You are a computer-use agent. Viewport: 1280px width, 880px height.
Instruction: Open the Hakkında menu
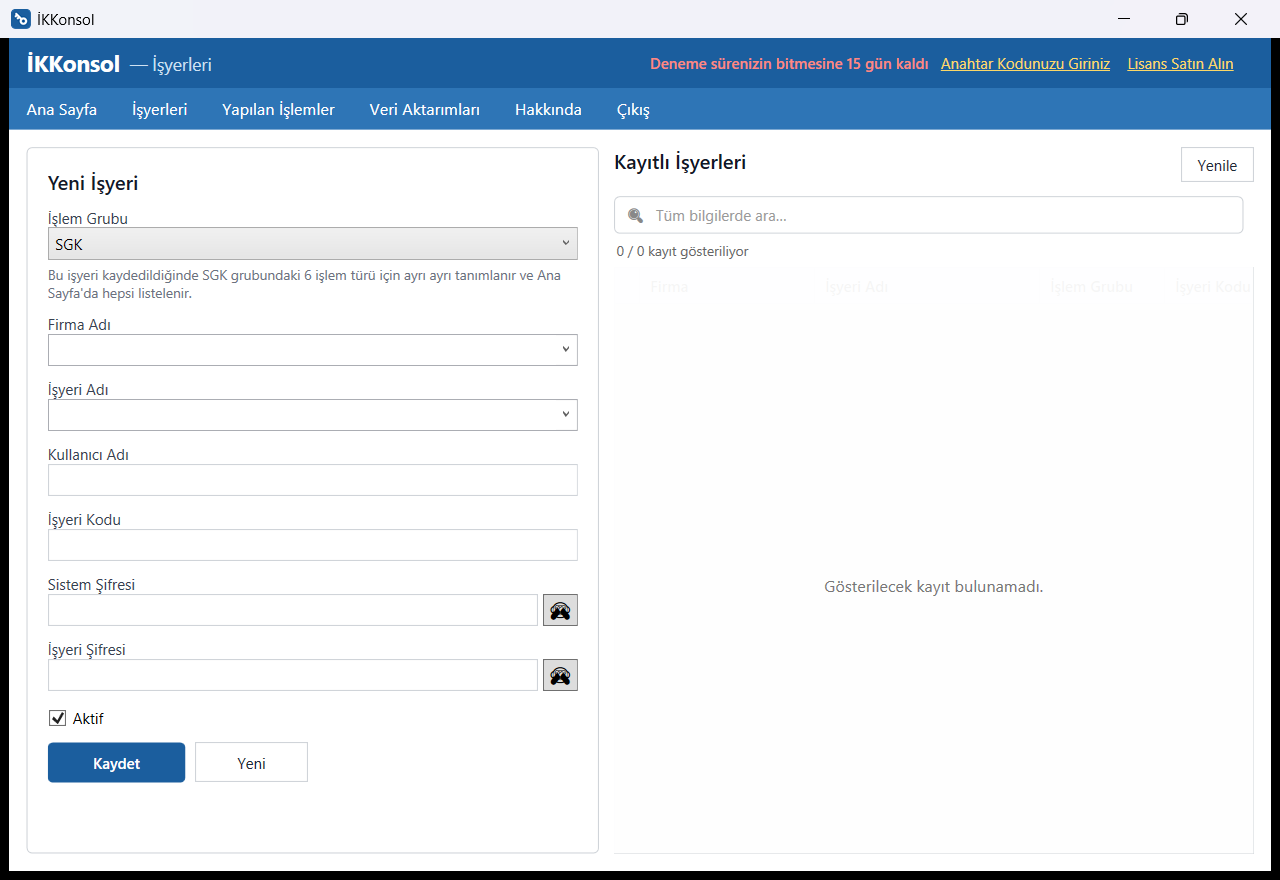point(548,109)
